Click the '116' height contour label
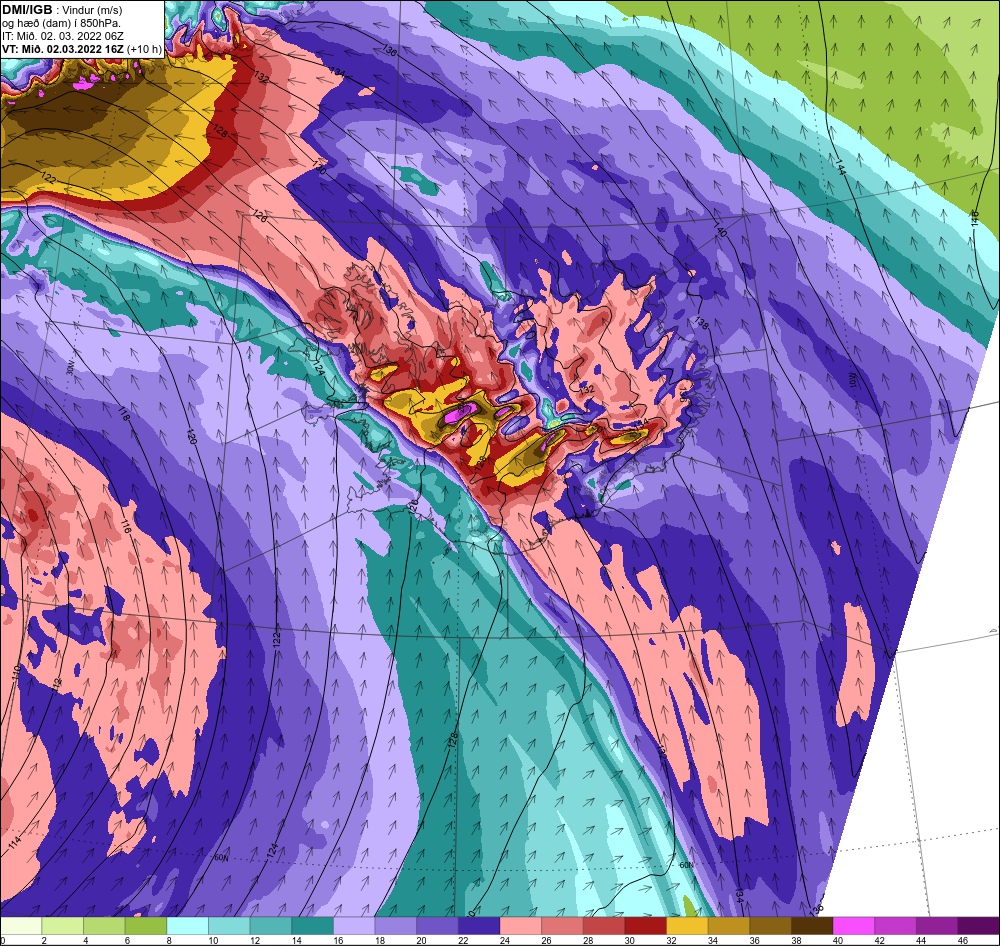Screen dimensions: 1000x946 [125, 526]
